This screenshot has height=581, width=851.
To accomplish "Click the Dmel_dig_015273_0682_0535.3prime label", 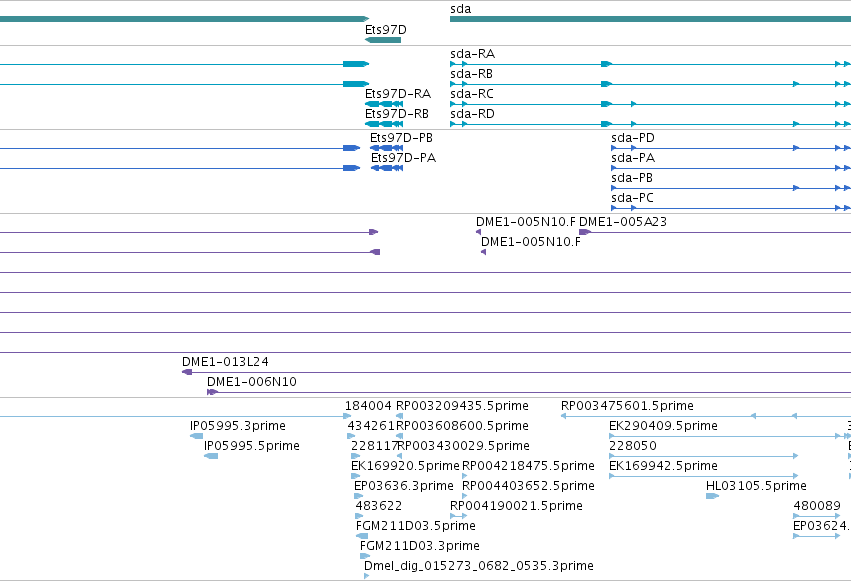I will coord(479,566).
